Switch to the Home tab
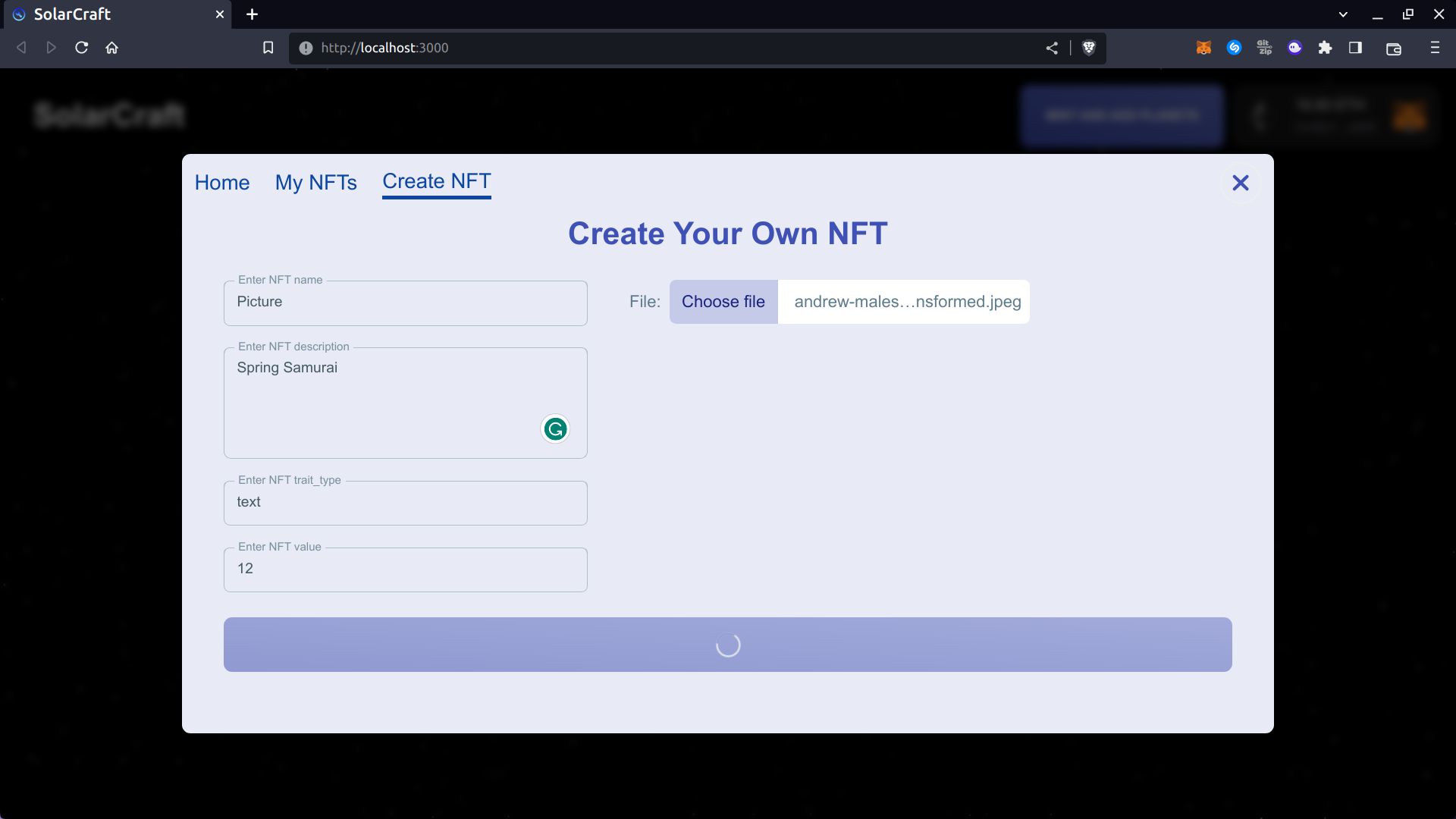1456x819 pixels. click(222, 183)
